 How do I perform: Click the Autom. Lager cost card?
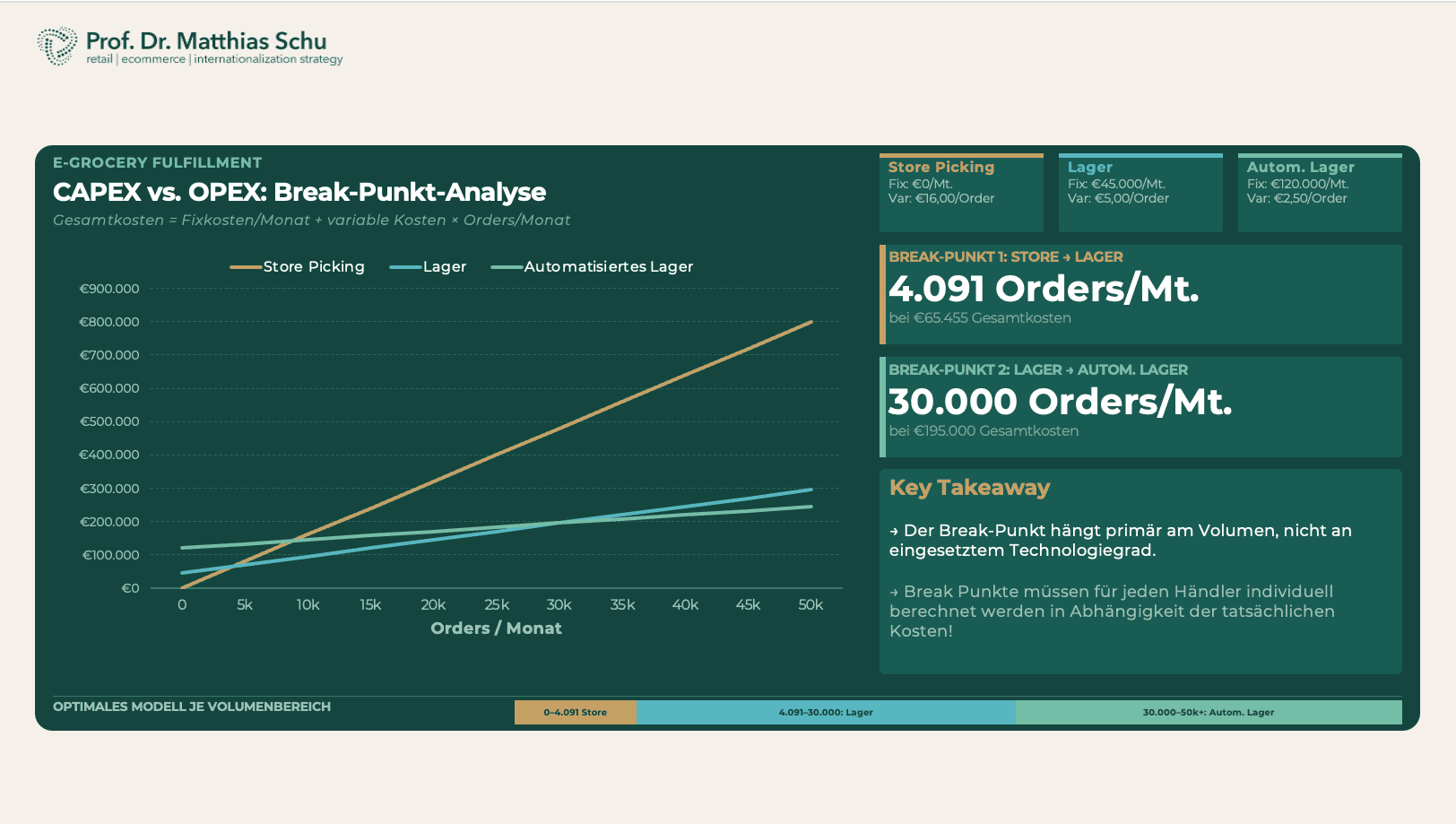pyautogui.click(x=1320, y=193)
